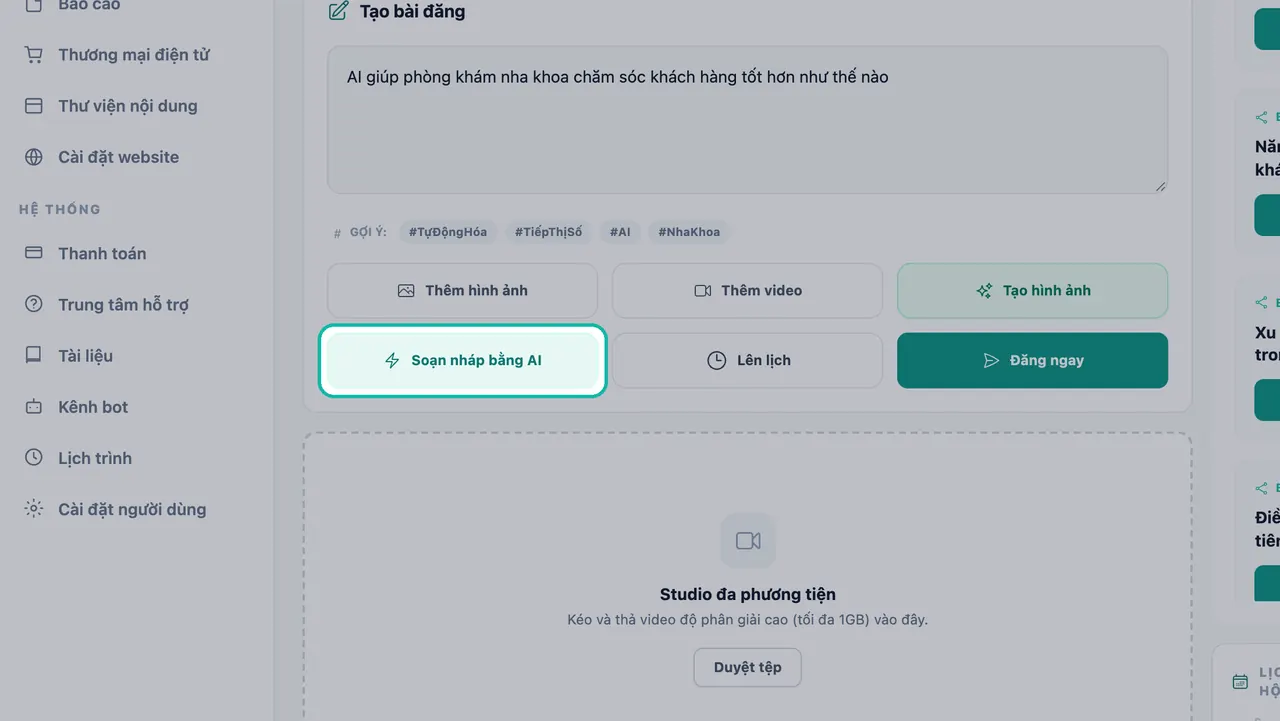
Task: Add the #AI hashtag chip
Action: [x=620, y=232]
